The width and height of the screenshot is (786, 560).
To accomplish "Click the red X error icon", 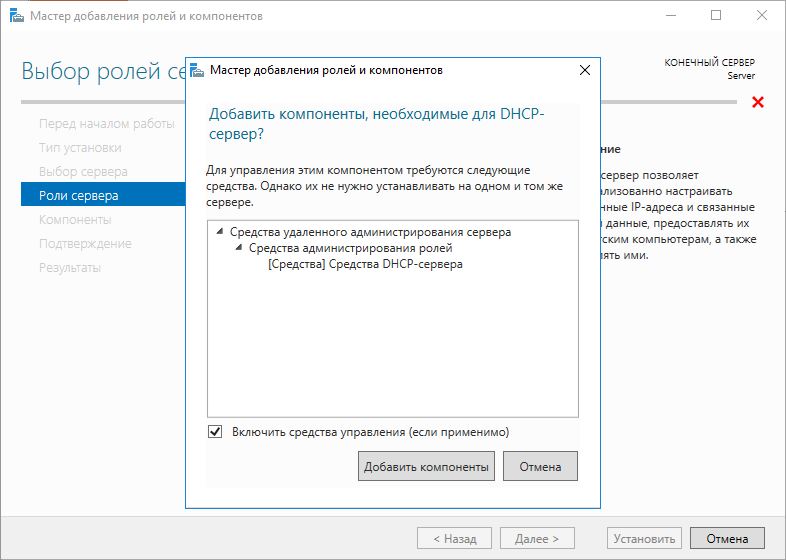I will 758,102.
